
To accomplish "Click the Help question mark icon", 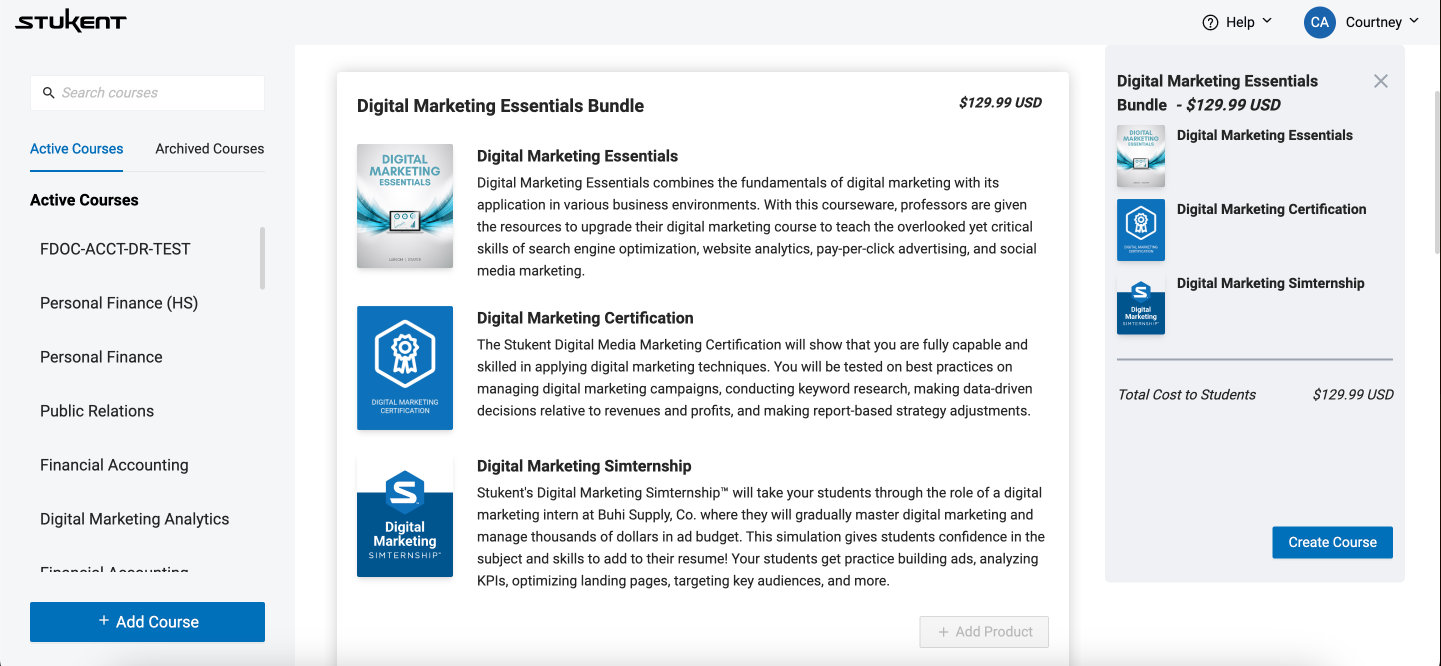I will pos(1211,22).
